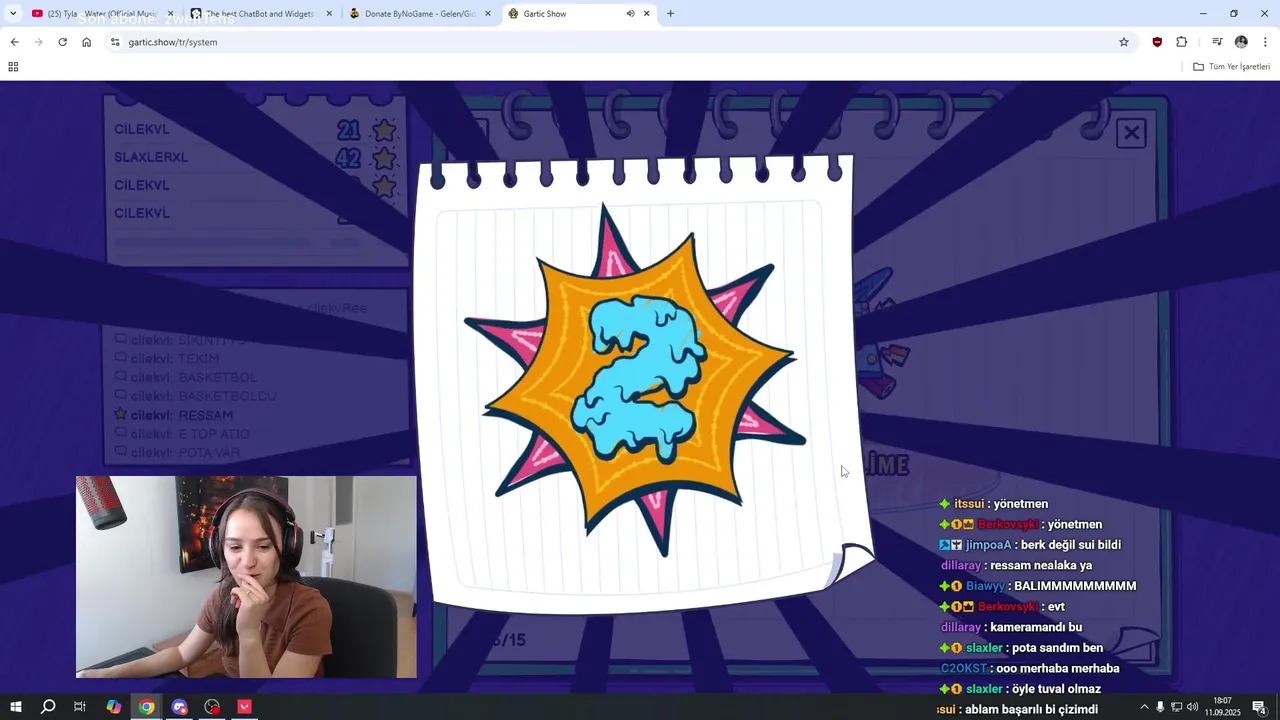The height and width of the screenshot is (720, 1280).
Task: Reload the Gartic Show page
Action: click(x=62, y=42)
